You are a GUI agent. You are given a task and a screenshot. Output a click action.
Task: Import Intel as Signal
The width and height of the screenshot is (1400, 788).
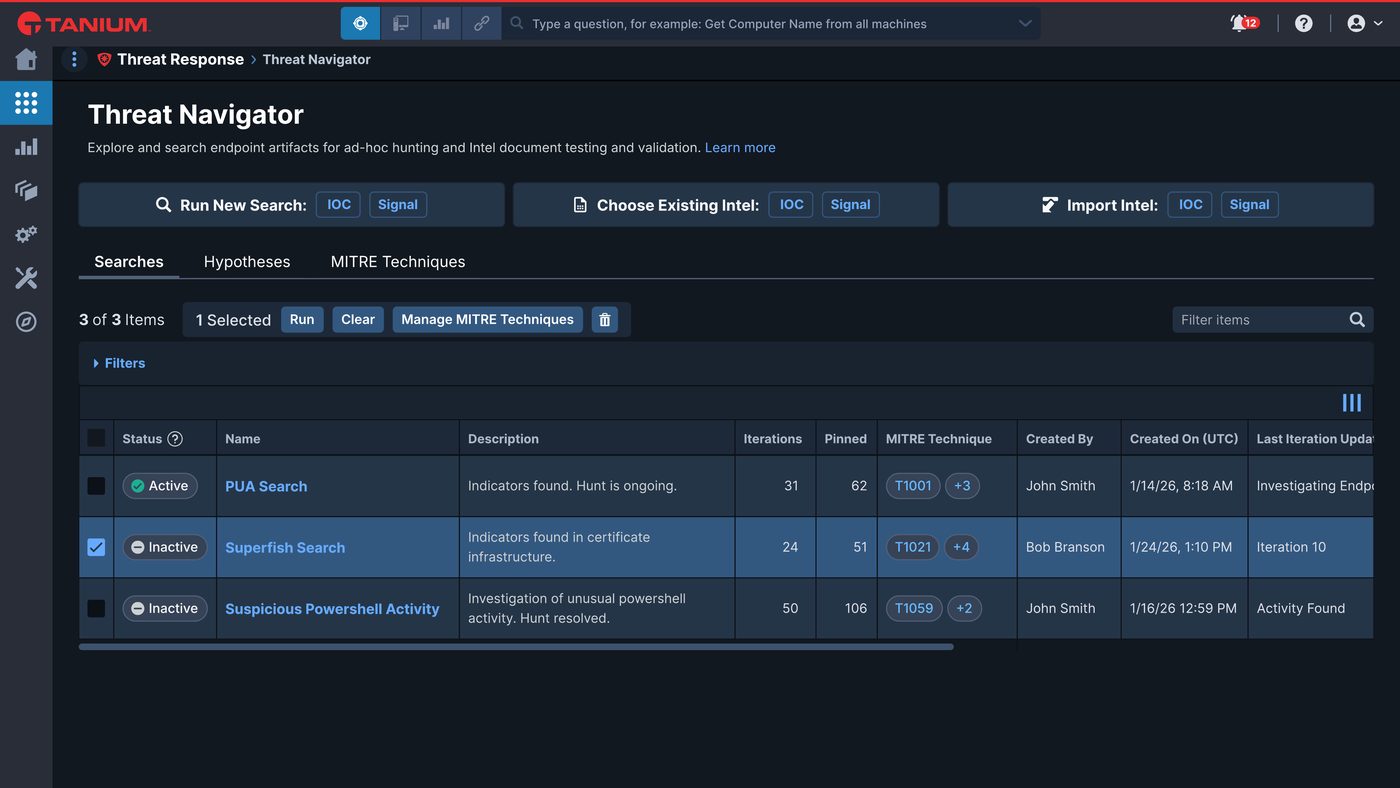point(1249,204)
